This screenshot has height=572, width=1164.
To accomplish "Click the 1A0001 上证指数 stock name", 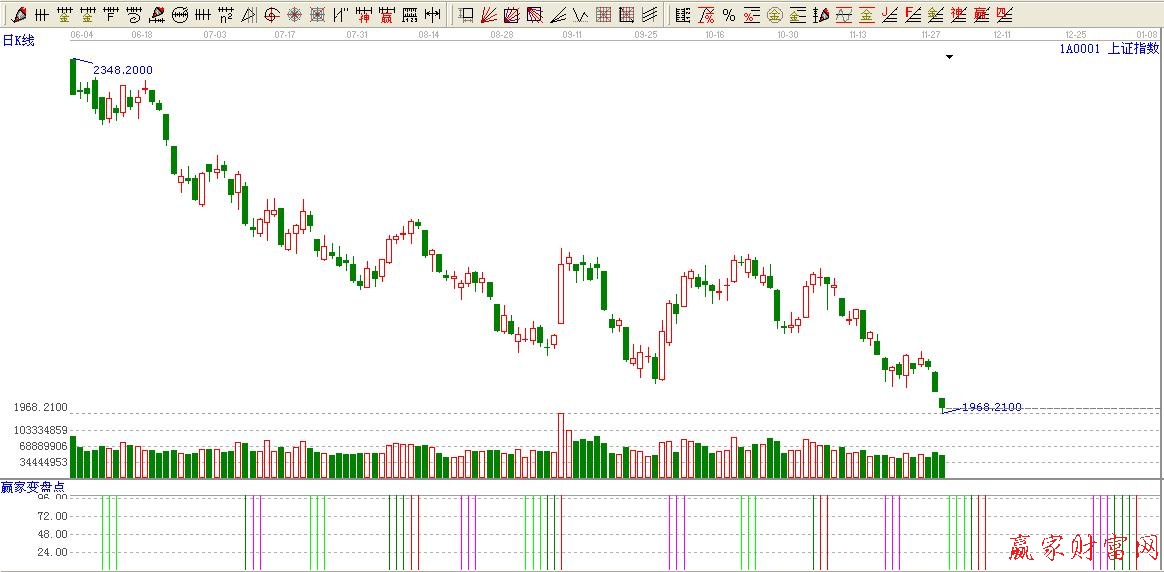I will [1108, 48].
